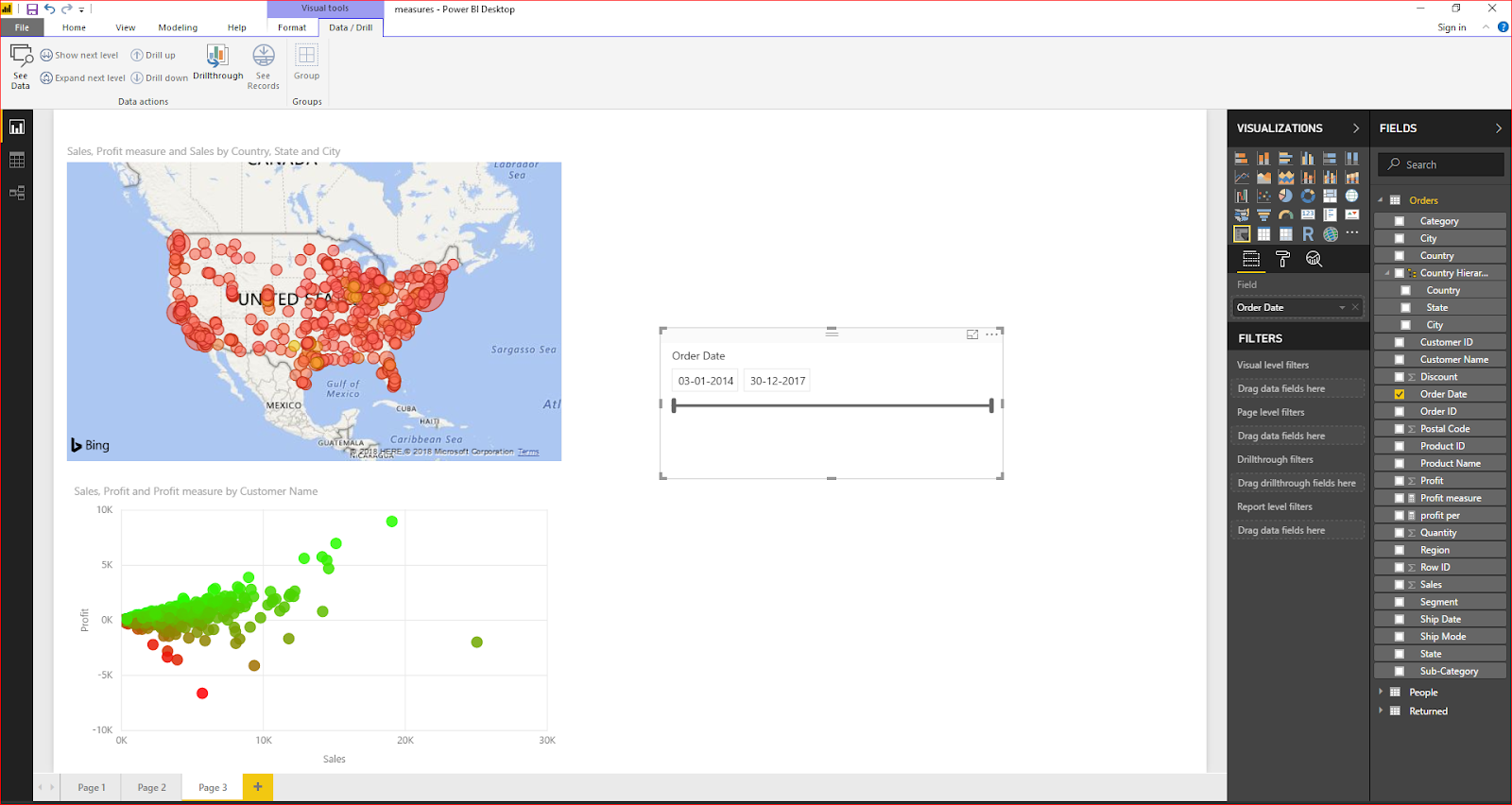
Task: Click Sign in at the top right
Action: tap(1452, 27)
